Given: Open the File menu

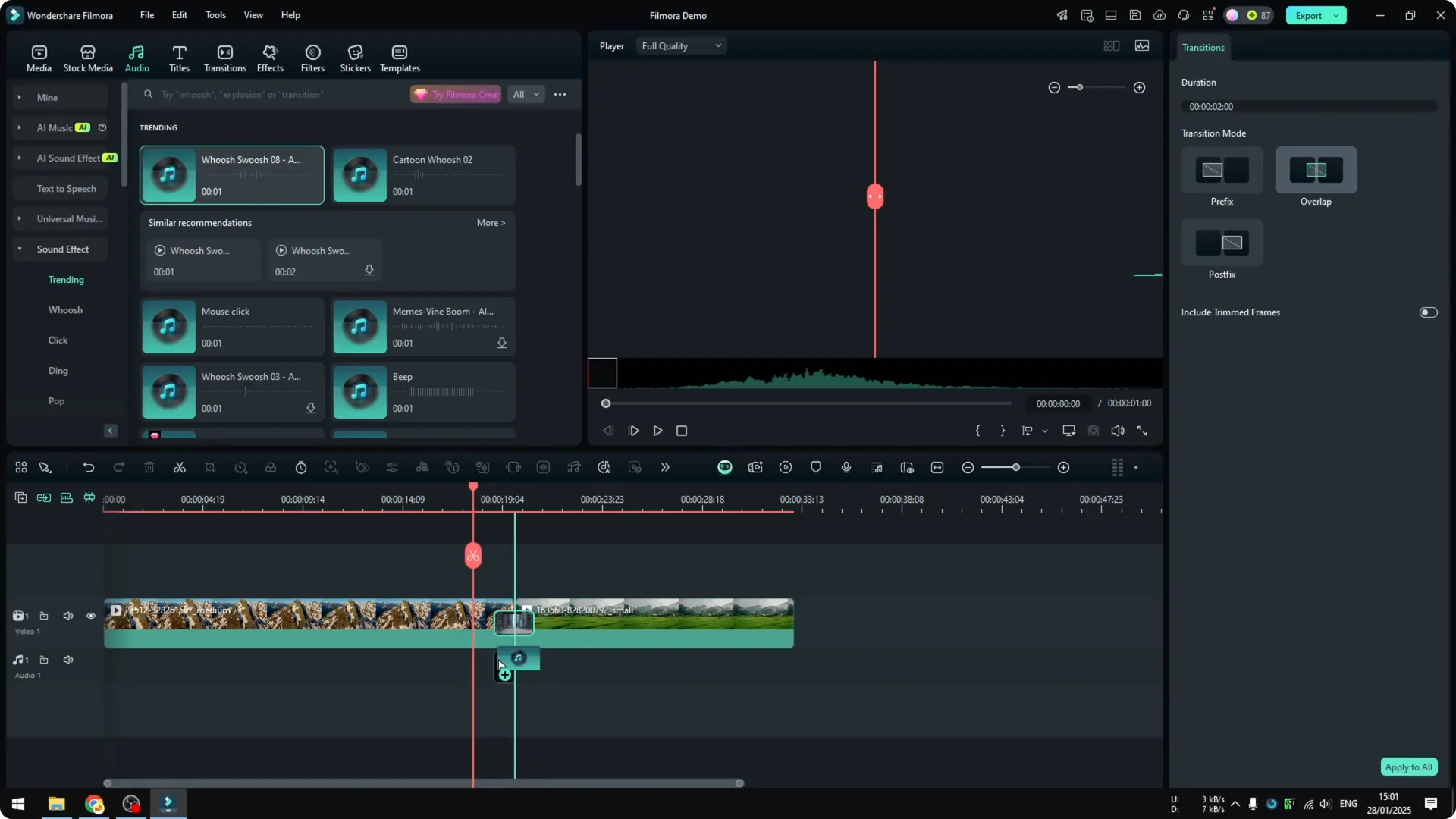Looking at the screenshot, I should [147, 15].
